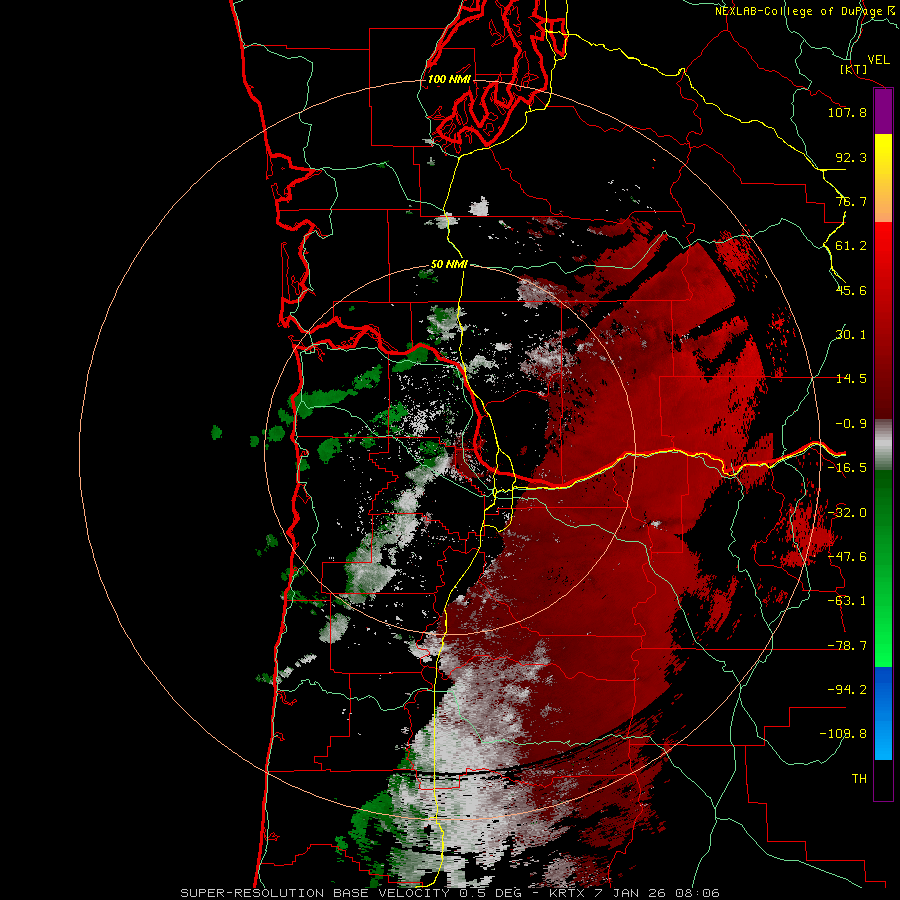The image size is (900, 900).
Task: Click the green segment of the color bar
Action: [883, 568]
